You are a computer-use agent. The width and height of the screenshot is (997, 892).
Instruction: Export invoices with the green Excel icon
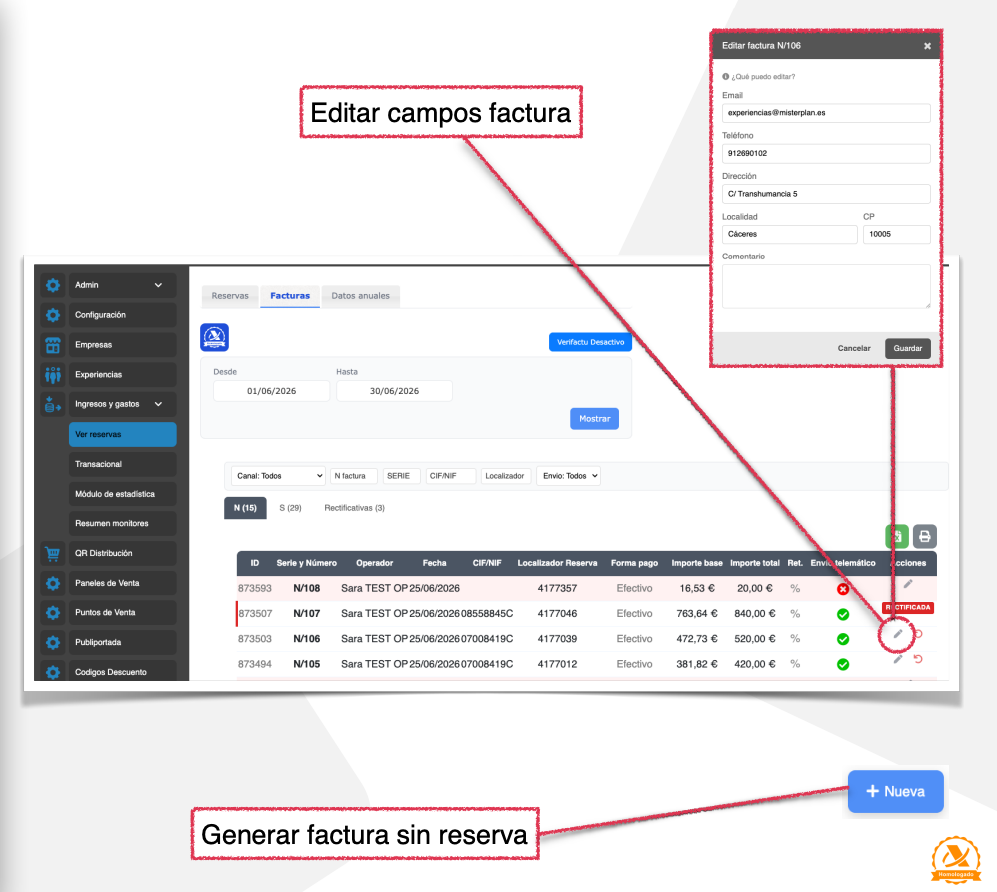(x=897, y=537)
